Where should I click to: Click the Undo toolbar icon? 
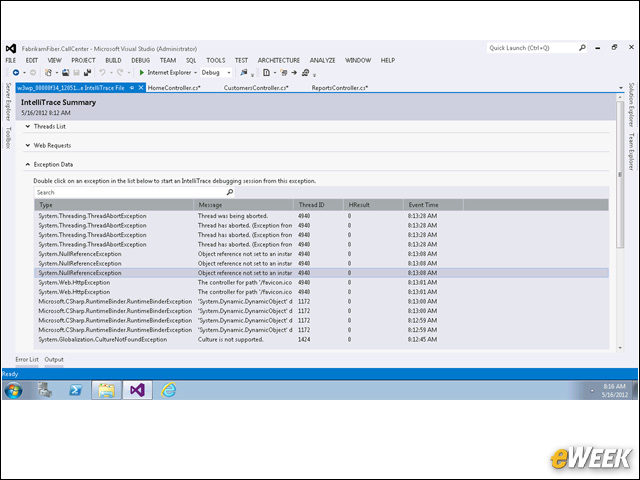[102, 73]
